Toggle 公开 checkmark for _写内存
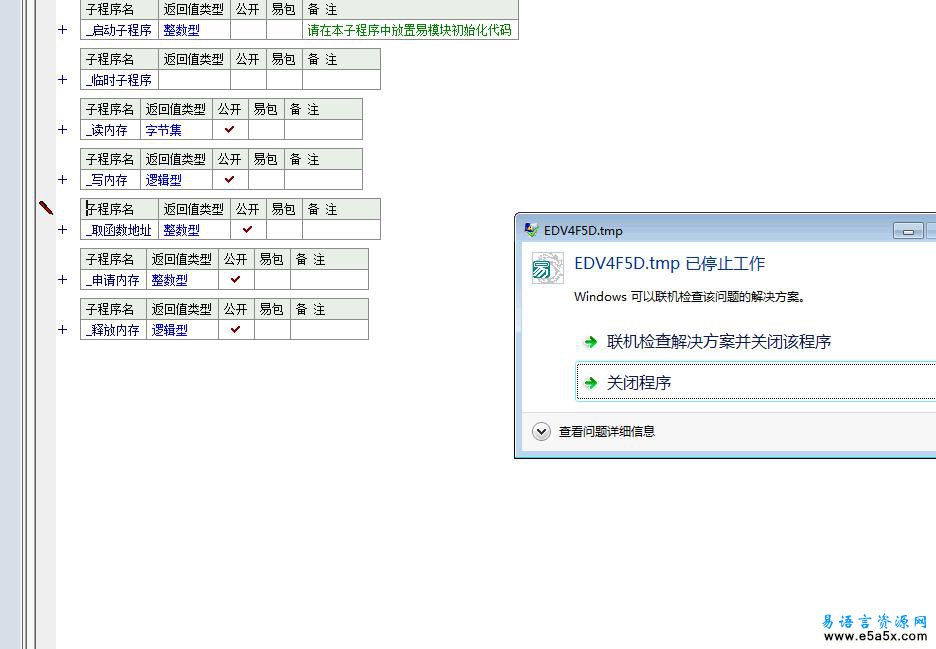Screen dimensions: 936x649 [230, 180]
